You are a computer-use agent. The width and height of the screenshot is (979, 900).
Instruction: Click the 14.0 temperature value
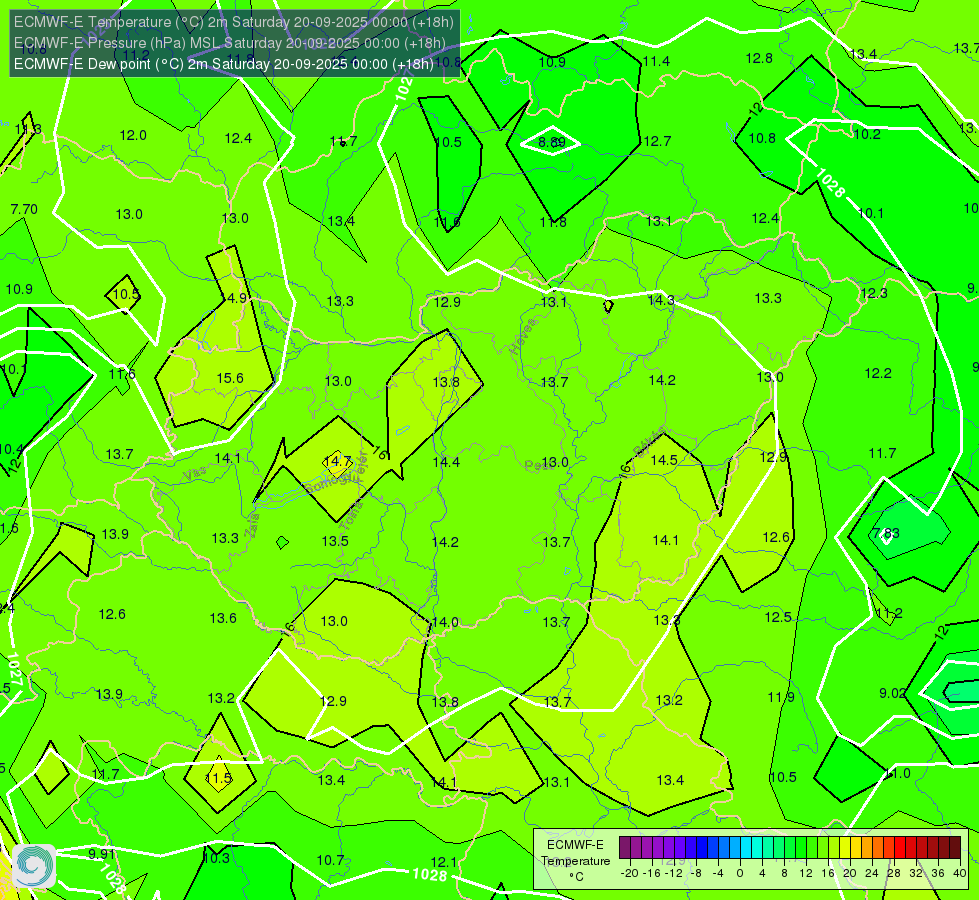[x=445, y=622]
